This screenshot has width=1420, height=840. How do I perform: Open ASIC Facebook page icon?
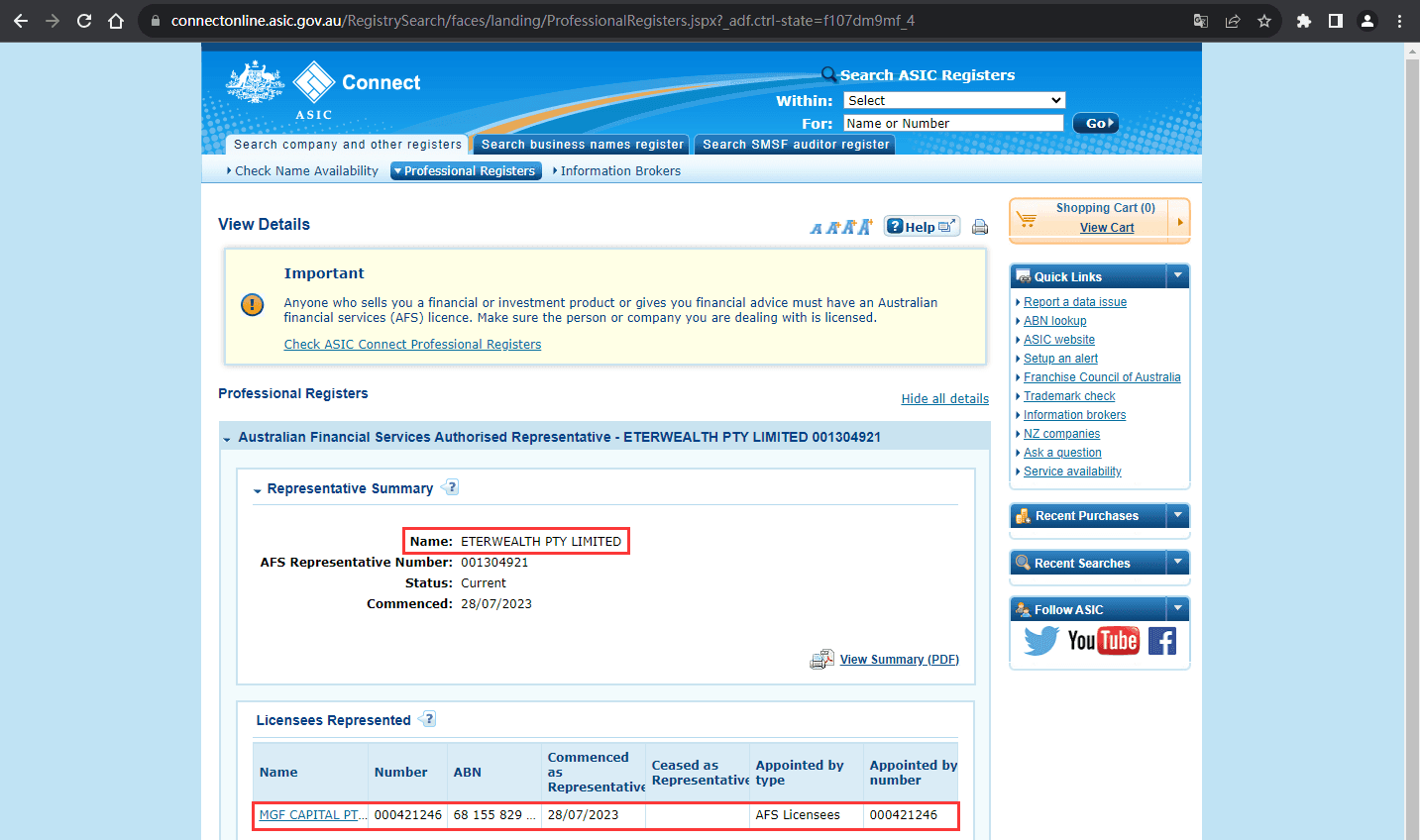pos(1162,641)
